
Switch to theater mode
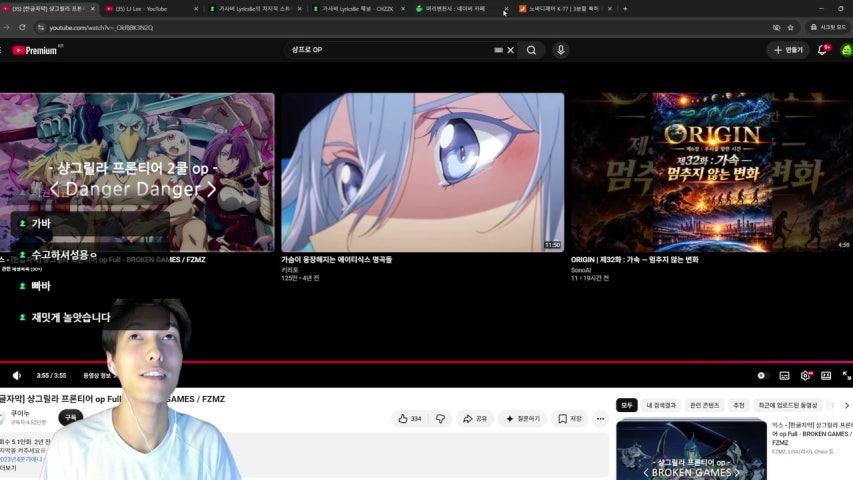[x=826, y=376]
